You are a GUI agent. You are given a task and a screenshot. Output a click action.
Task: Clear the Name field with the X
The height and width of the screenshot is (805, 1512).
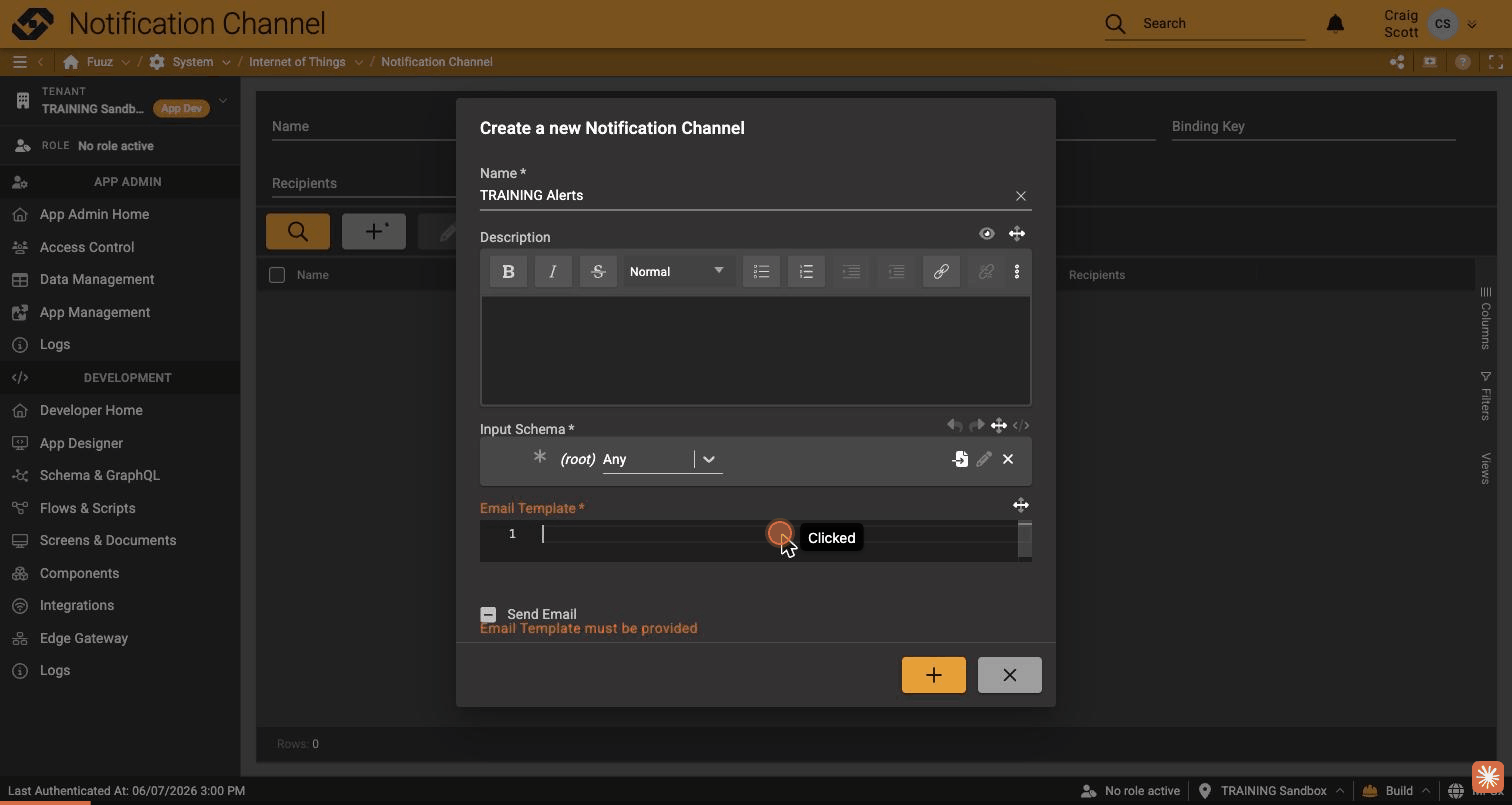click(1021, 196)
